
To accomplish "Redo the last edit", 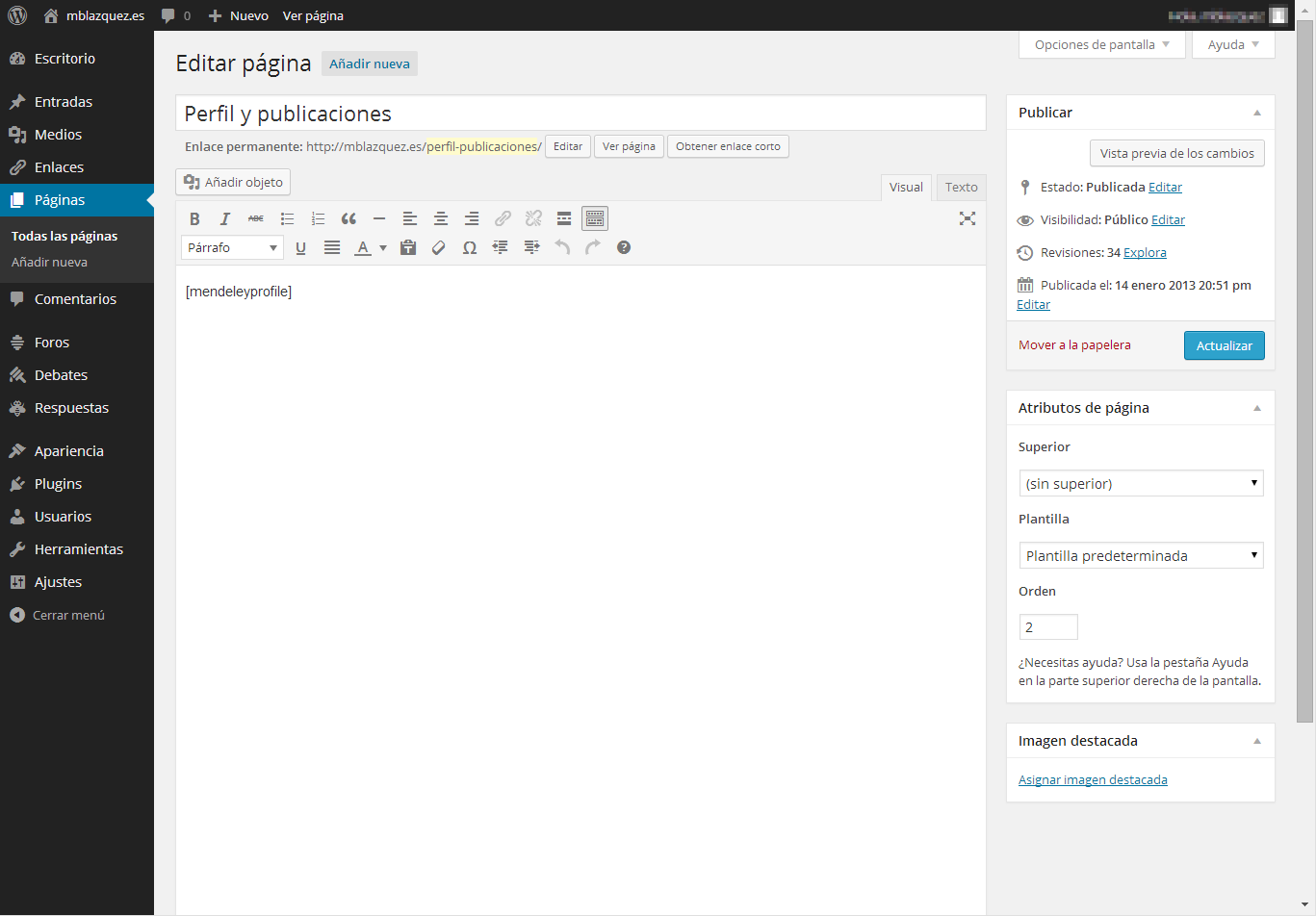I will 593,247.
